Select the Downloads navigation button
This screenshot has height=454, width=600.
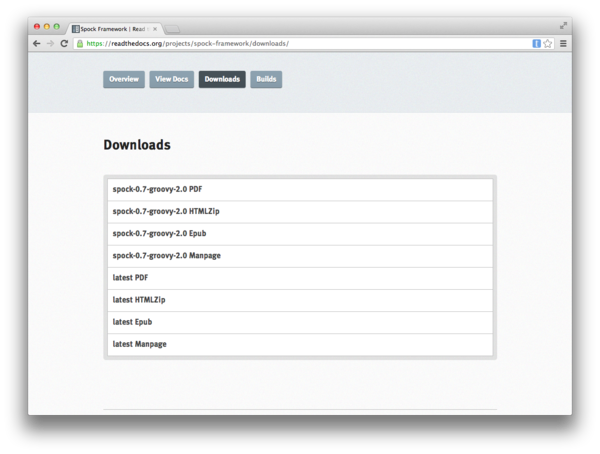click(222, 79)
